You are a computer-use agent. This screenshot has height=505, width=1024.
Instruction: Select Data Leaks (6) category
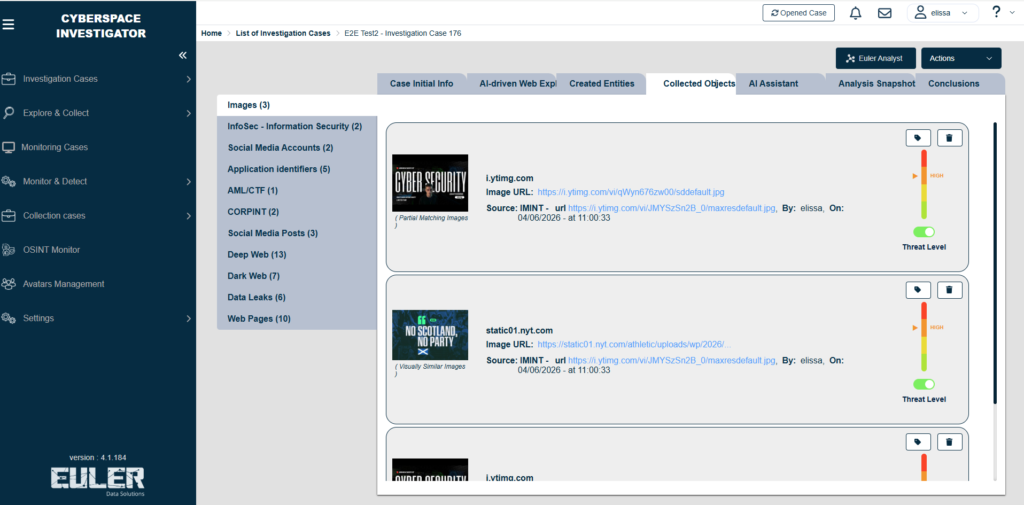297,297
